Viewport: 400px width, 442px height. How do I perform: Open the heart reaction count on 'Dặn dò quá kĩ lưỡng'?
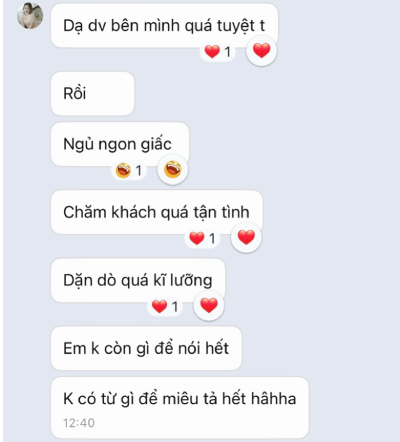(165, 307)
